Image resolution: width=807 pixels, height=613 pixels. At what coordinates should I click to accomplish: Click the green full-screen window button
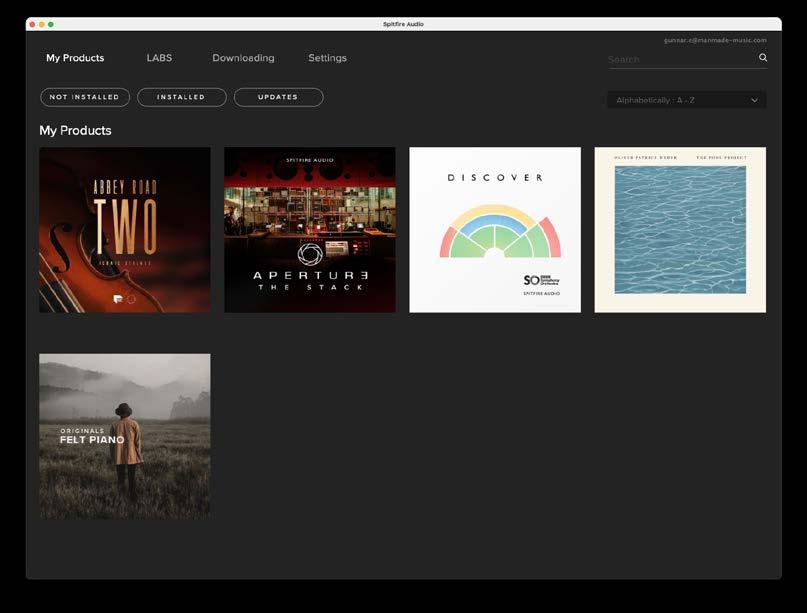coord(51,24)
